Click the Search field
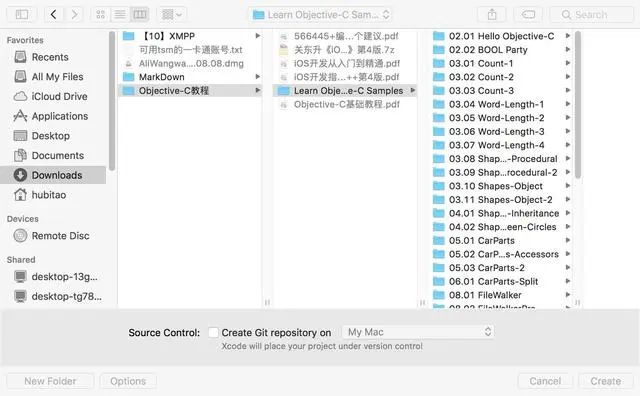640x396 pixels. [591, 15]
